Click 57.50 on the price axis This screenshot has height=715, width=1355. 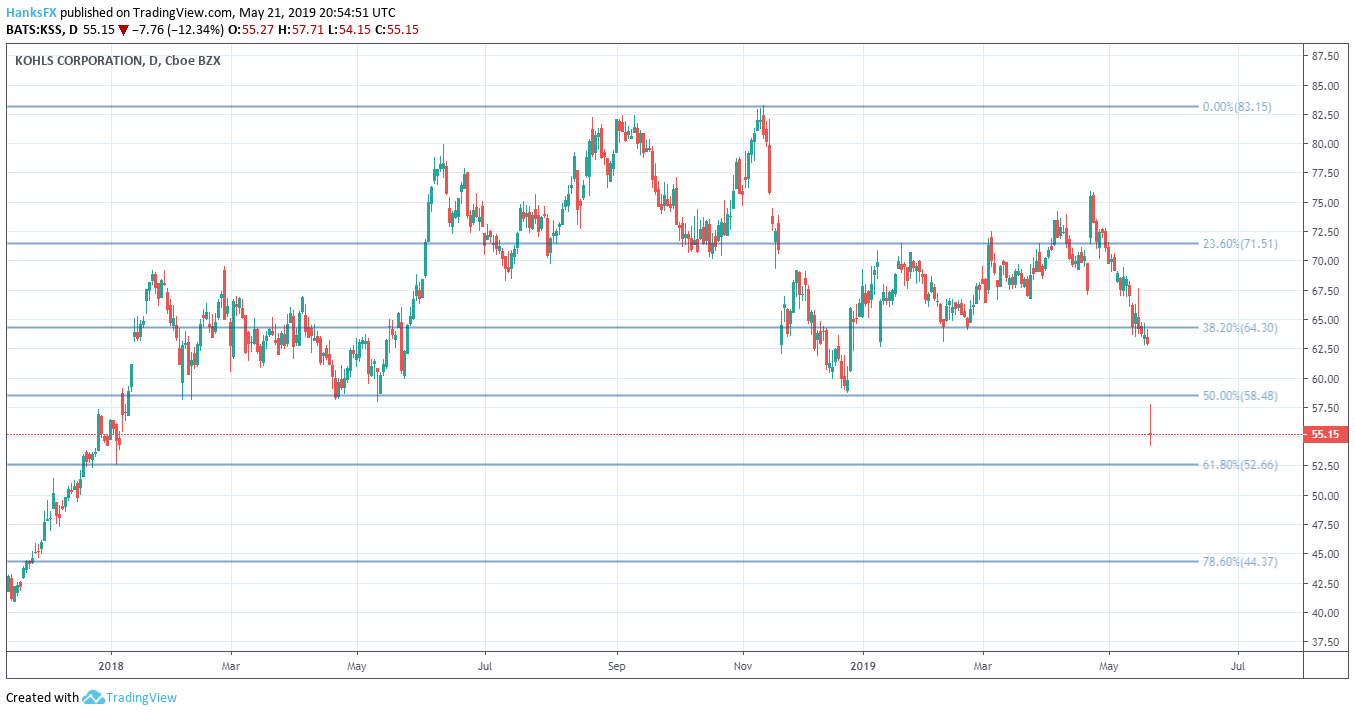(x=1327, y=408)
